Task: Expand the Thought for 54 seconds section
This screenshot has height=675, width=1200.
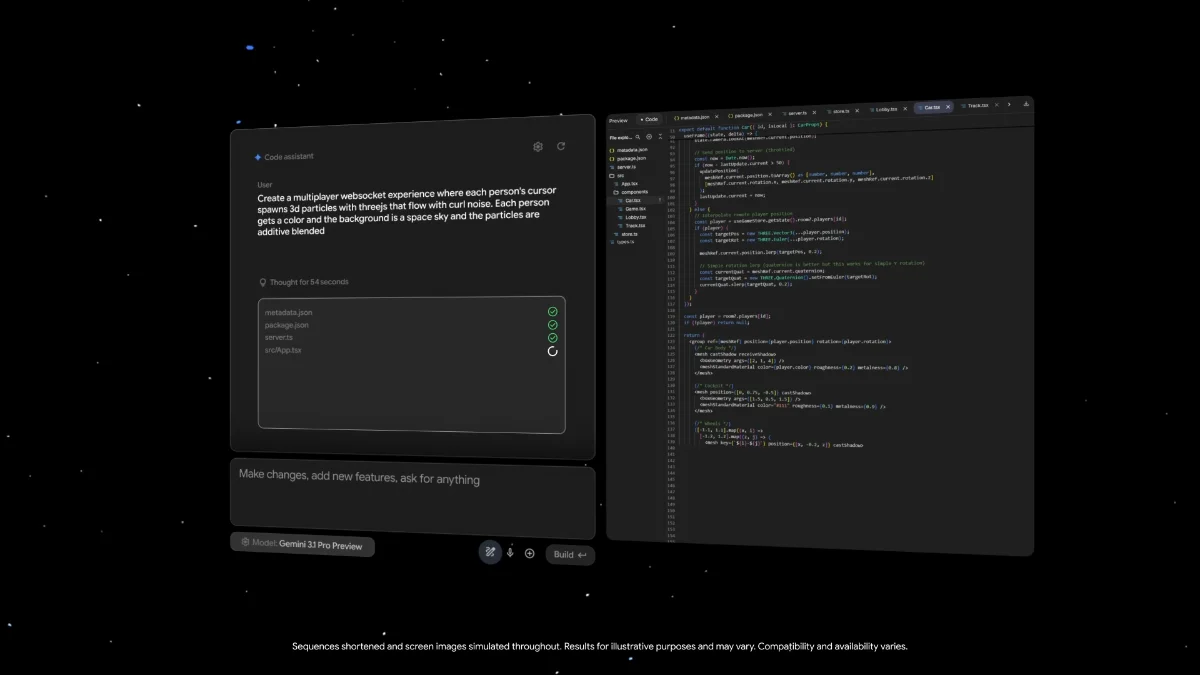Action: point(304,282)
